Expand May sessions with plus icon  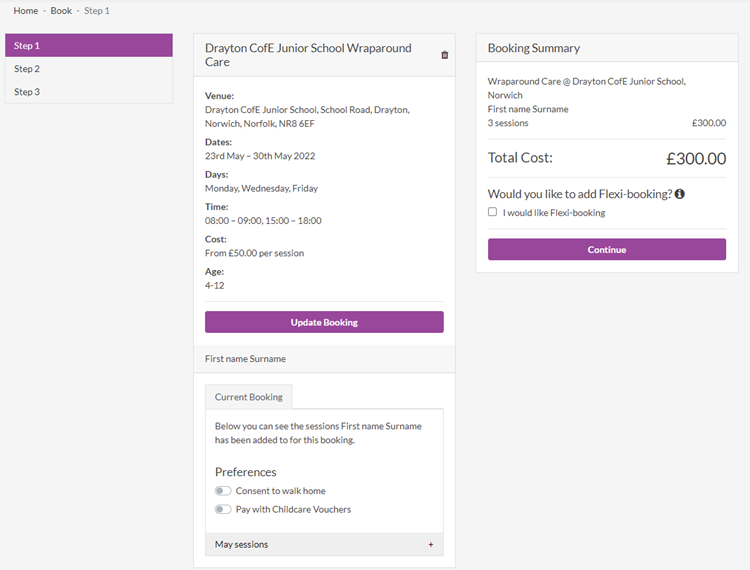431,544
